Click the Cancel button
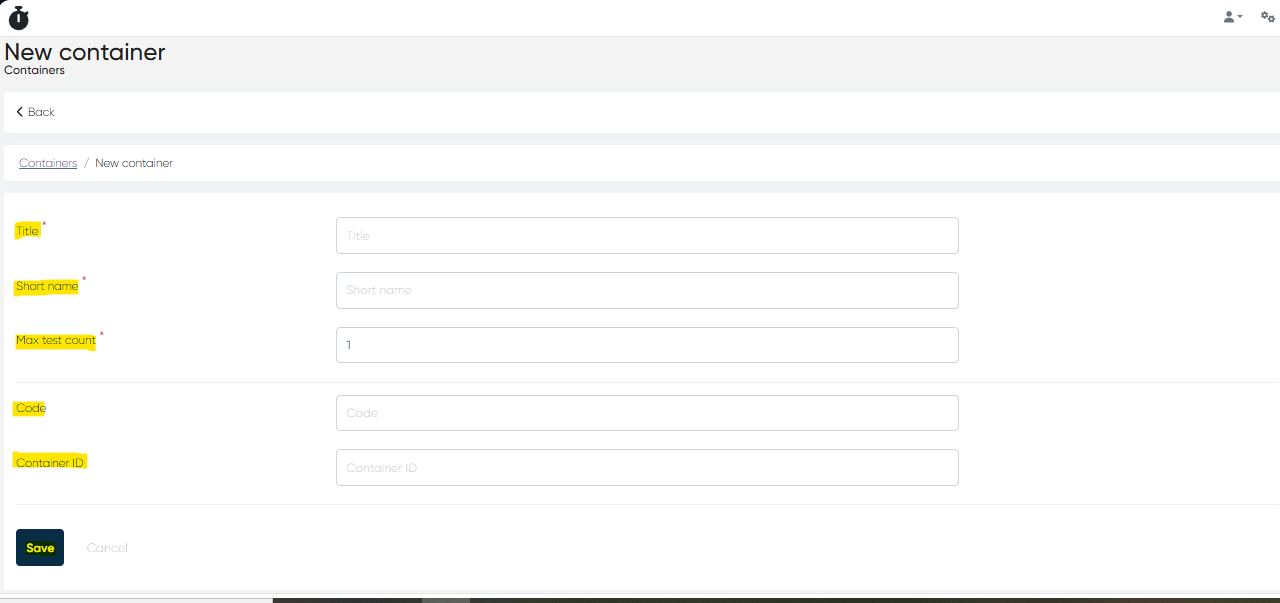The height and width of the screenshot is (603, 1280). (x=107, y=548)
